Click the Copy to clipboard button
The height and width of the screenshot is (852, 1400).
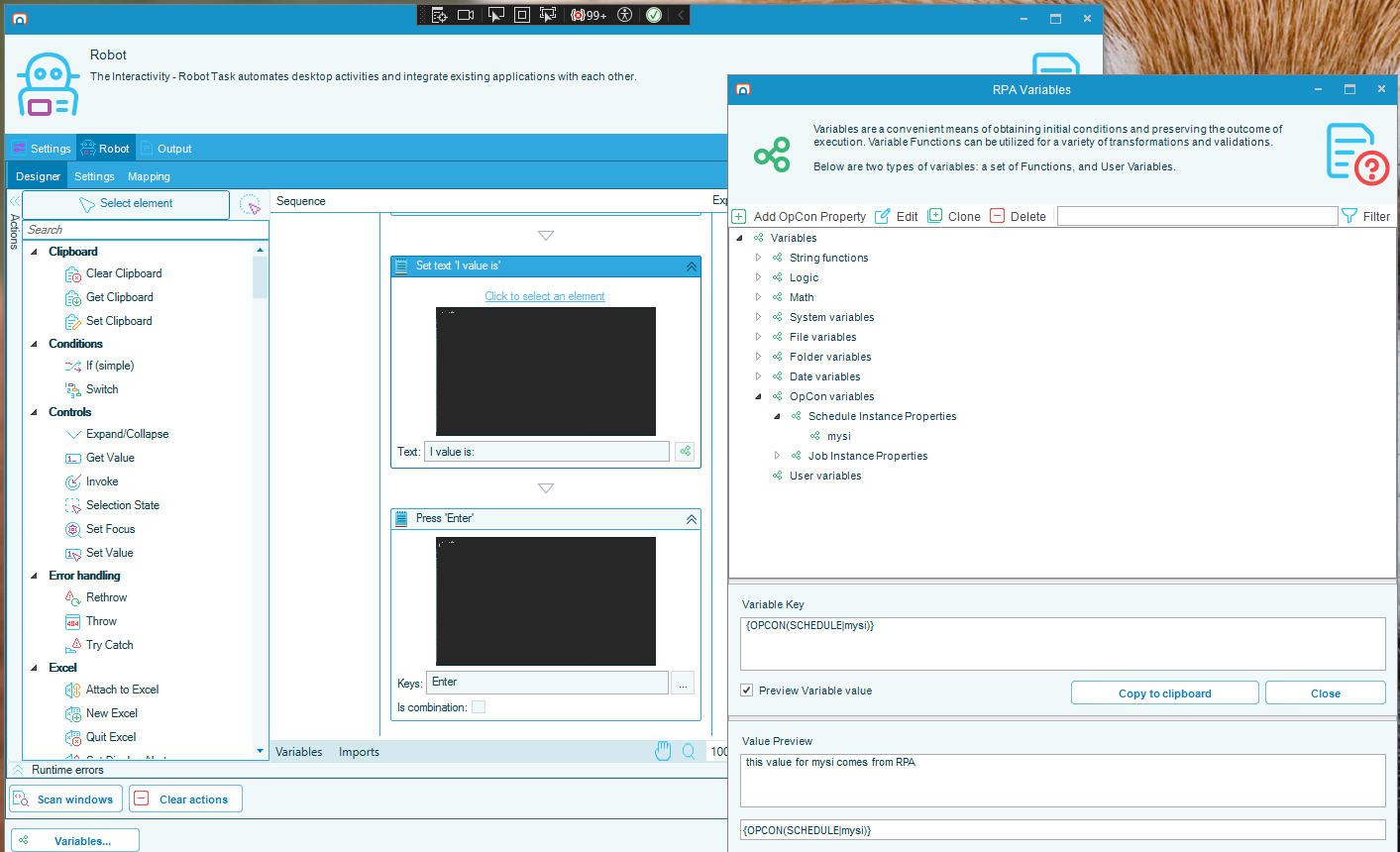[x=1164, y=692]
